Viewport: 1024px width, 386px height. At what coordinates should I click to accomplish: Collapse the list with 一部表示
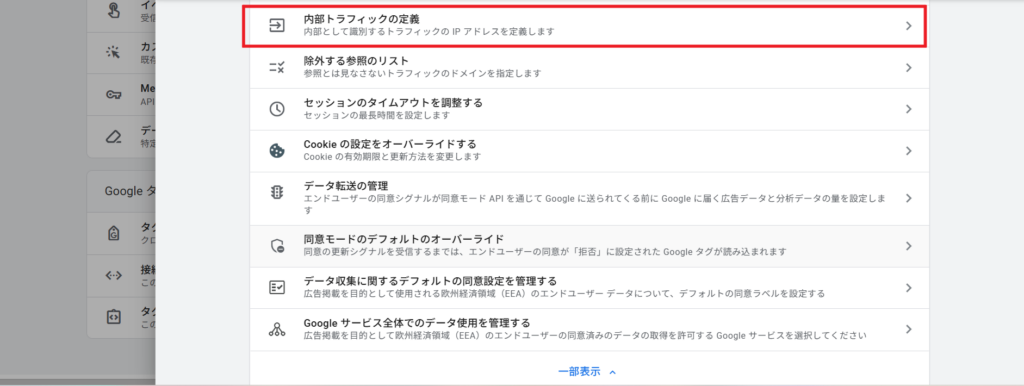579,371
